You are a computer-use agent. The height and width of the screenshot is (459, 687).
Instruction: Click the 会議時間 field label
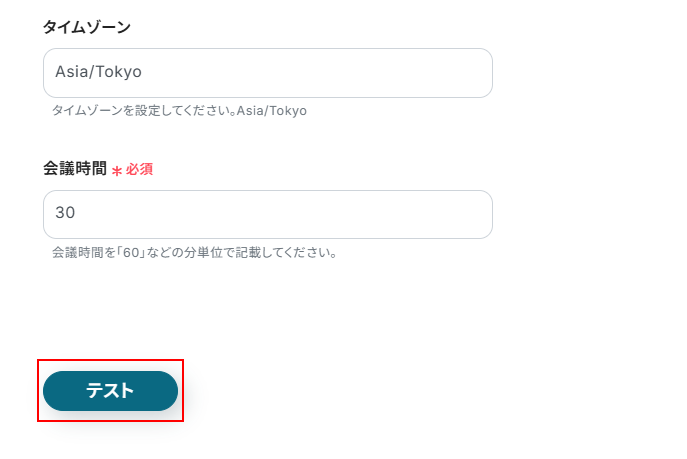pos(74,169)
